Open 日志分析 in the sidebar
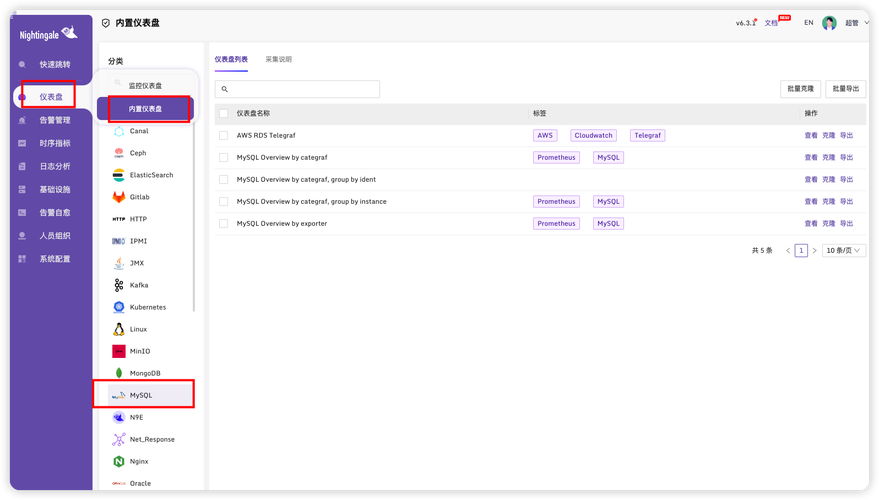Viewport: 879px width, 500px height. click(x=55, y=166)
